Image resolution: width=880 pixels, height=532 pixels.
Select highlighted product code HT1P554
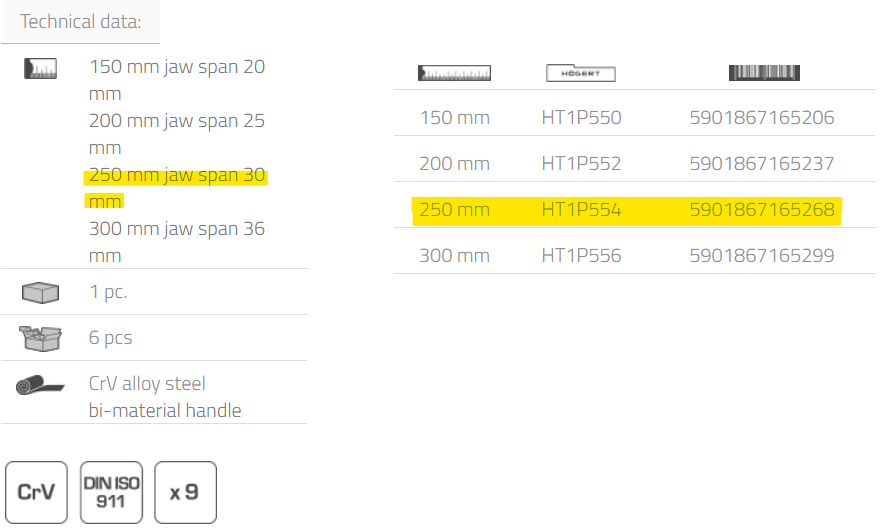click(581, 210)
